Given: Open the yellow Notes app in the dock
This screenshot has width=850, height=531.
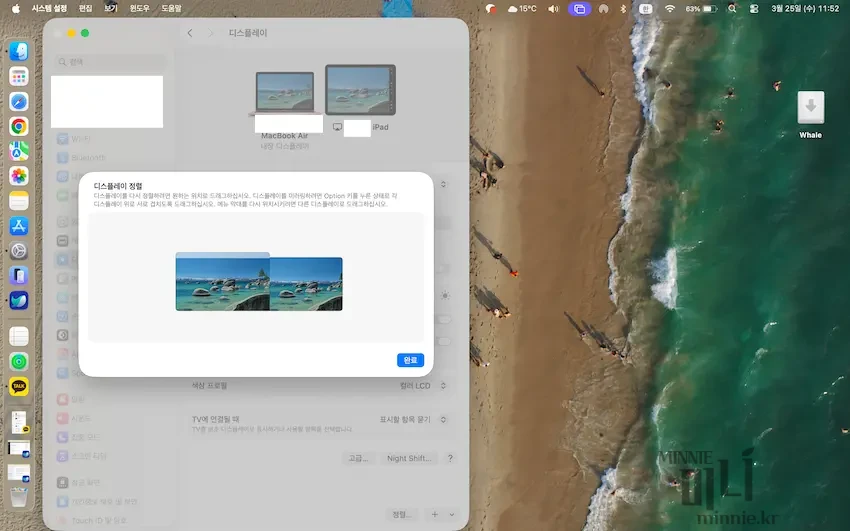Looking at the screenshot, I should tap(18, 201).
